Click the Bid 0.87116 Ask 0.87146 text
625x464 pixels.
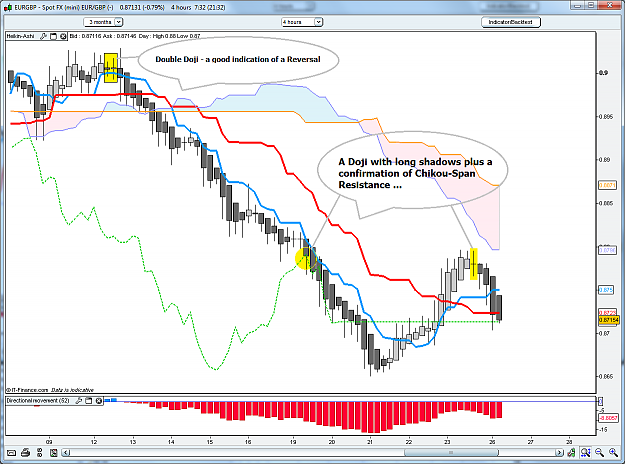tap(103, 36)
